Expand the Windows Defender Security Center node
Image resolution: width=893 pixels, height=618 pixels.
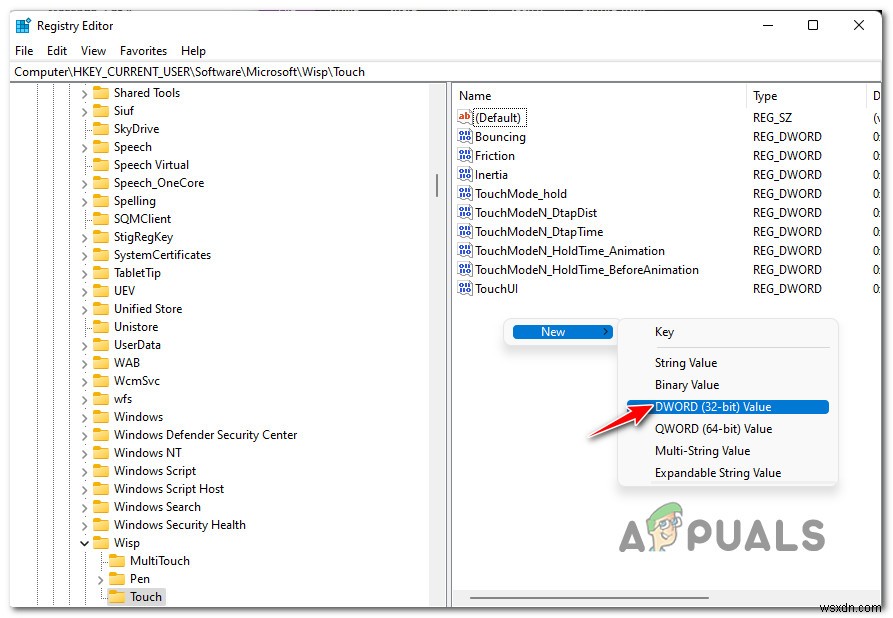coord(84,435)
